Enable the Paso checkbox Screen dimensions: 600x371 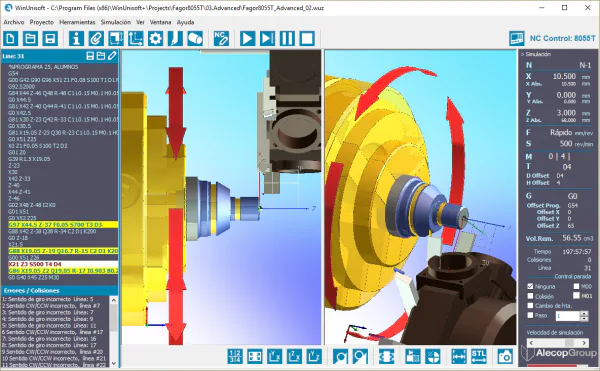click(x=530, y=315)
